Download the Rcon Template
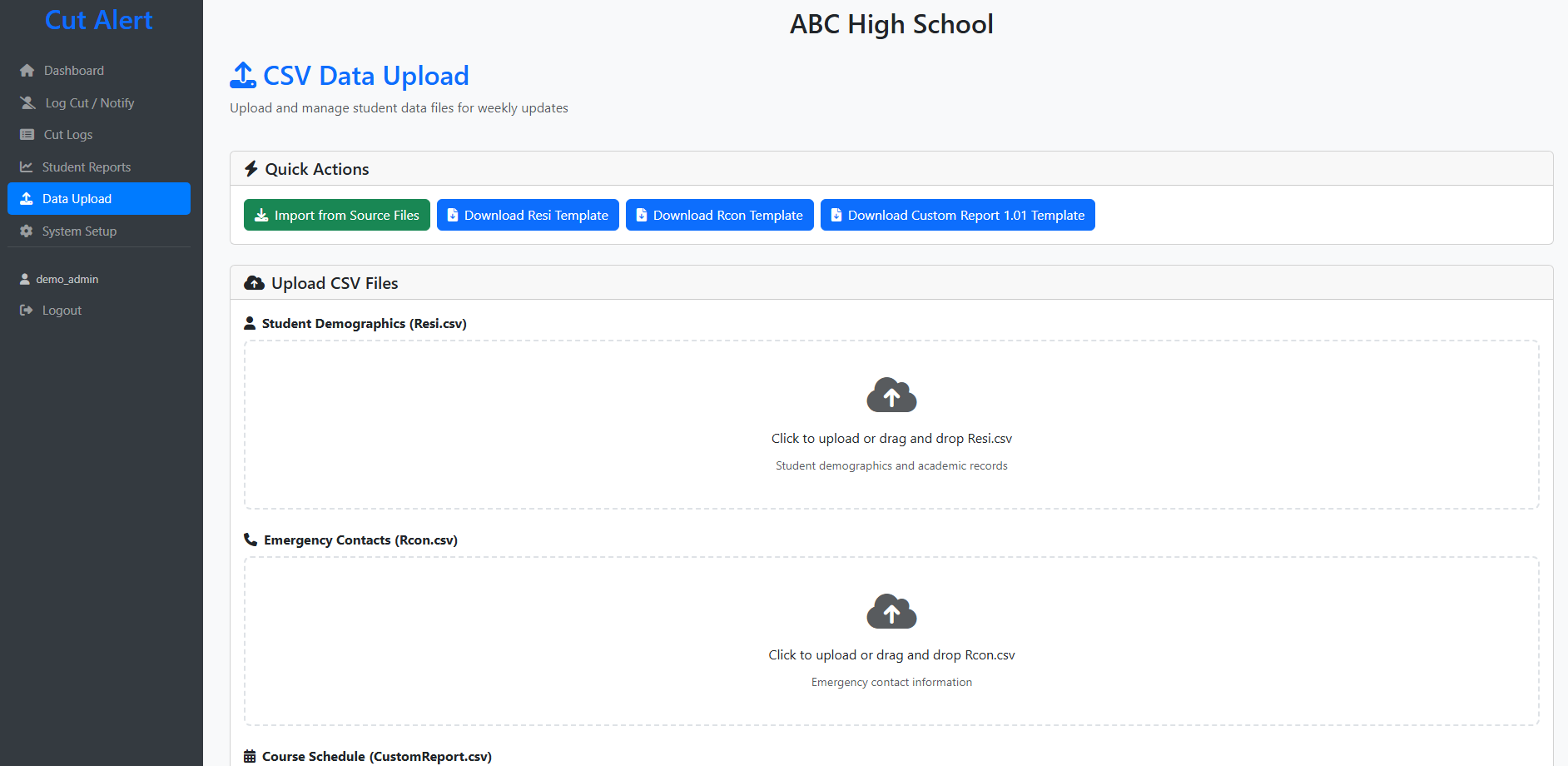 point(719,216)
